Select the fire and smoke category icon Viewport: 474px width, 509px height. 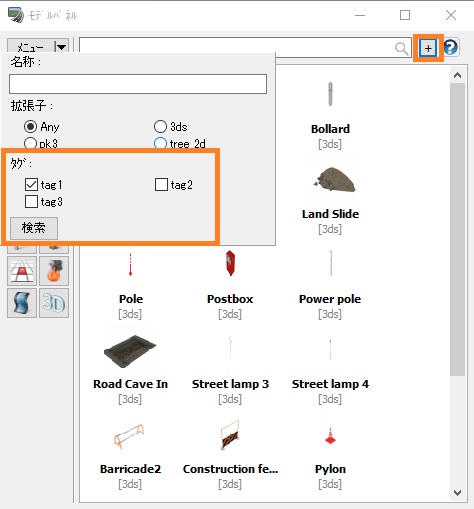click(x=54, y=271)
